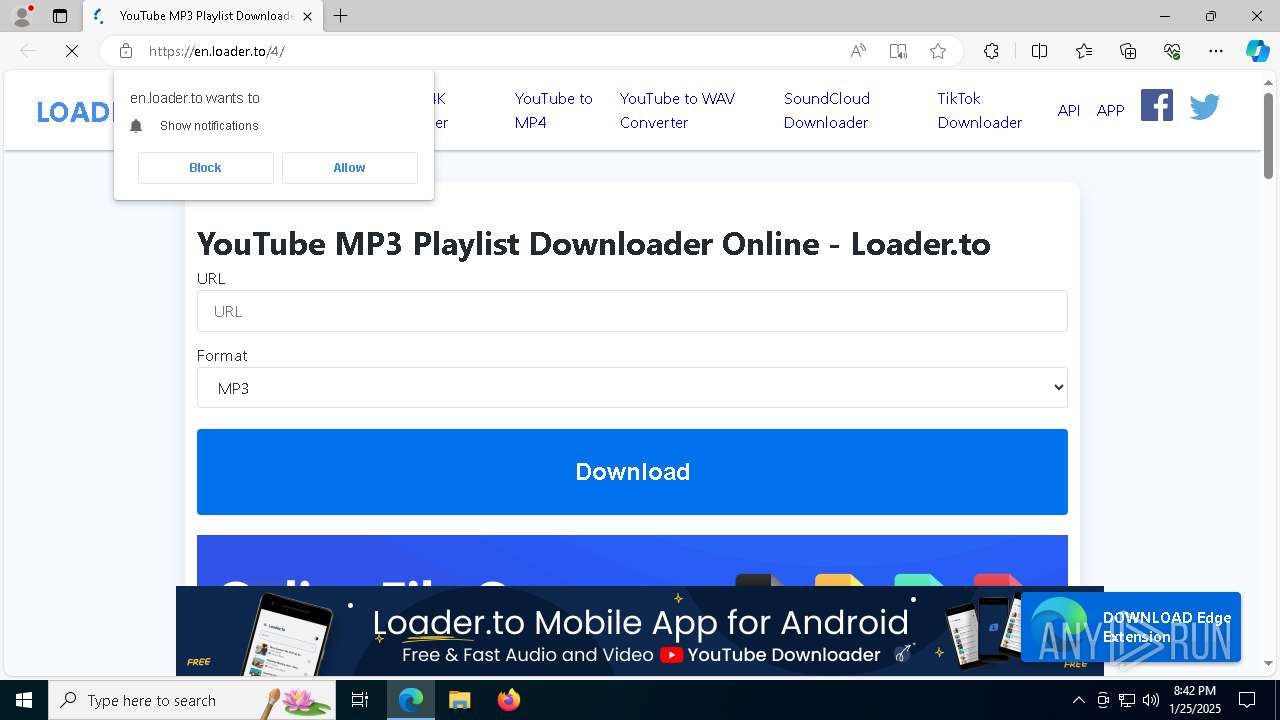Toggle split screen view icon

[1039, 51]
